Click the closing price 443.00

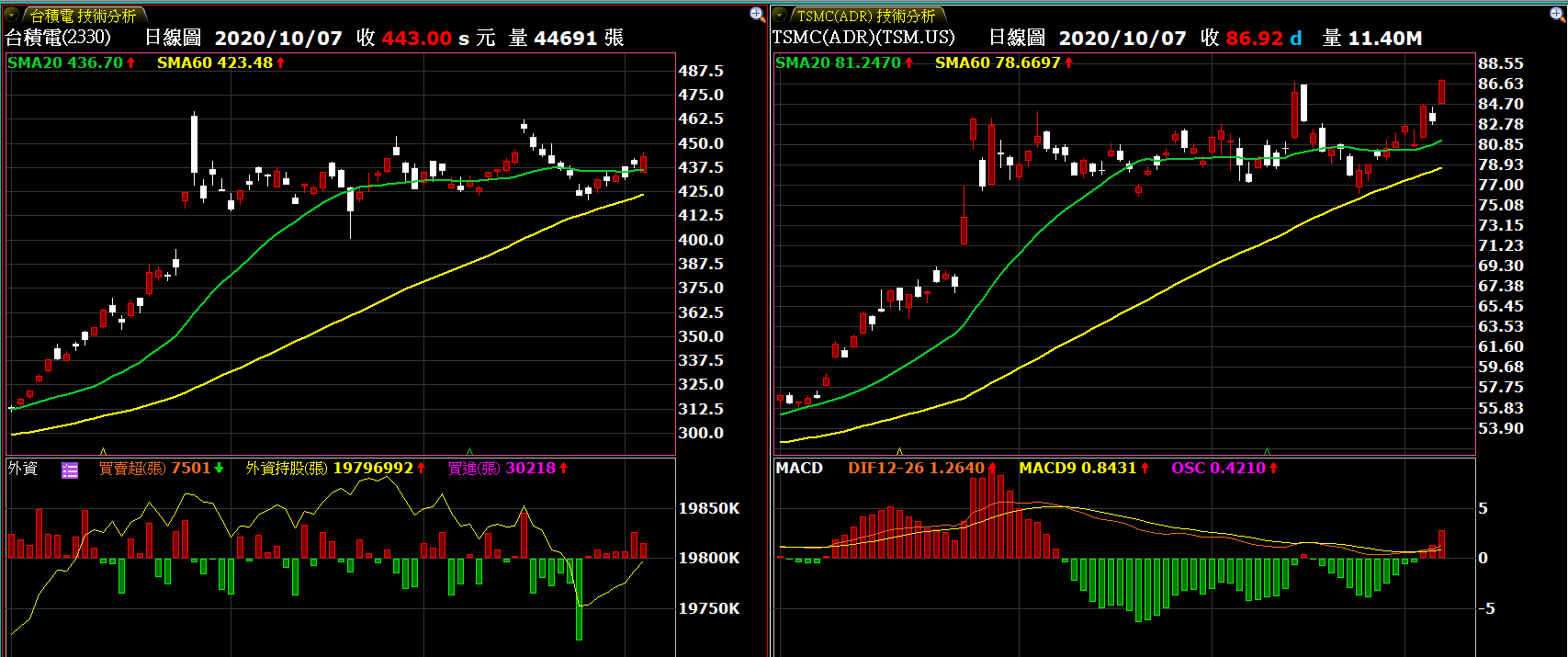pyautogui.click(x=417, y=39)
